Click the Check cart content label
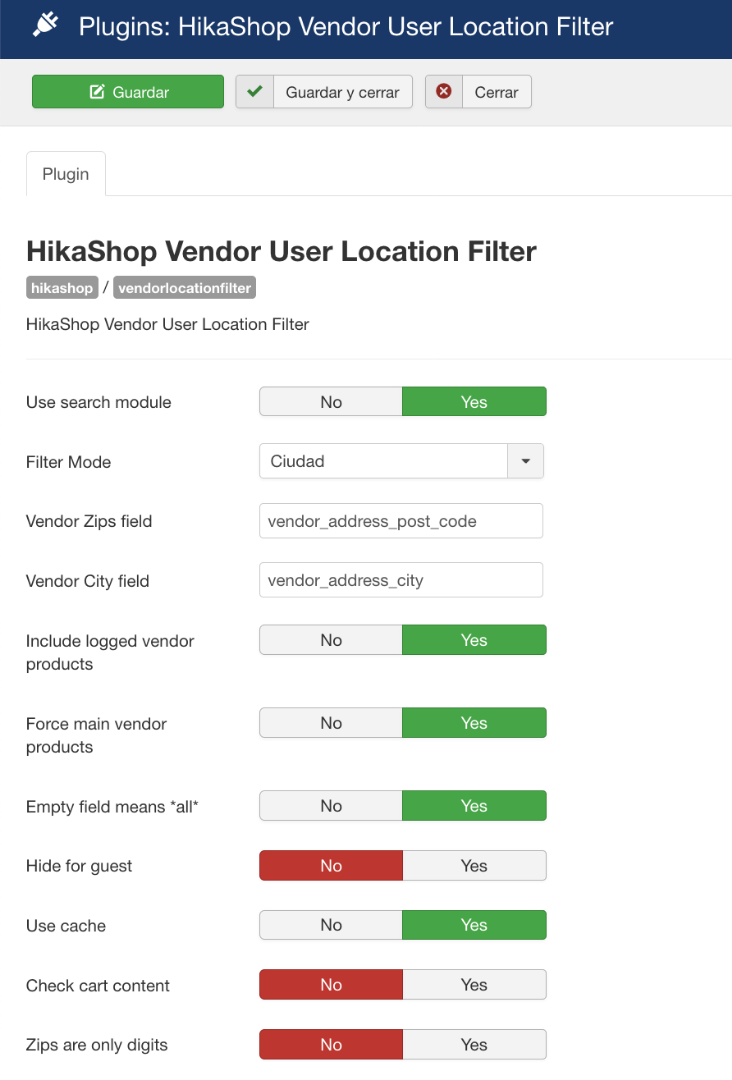The height and width of the screenshot is (1080, 732). [x=98, y=986]
